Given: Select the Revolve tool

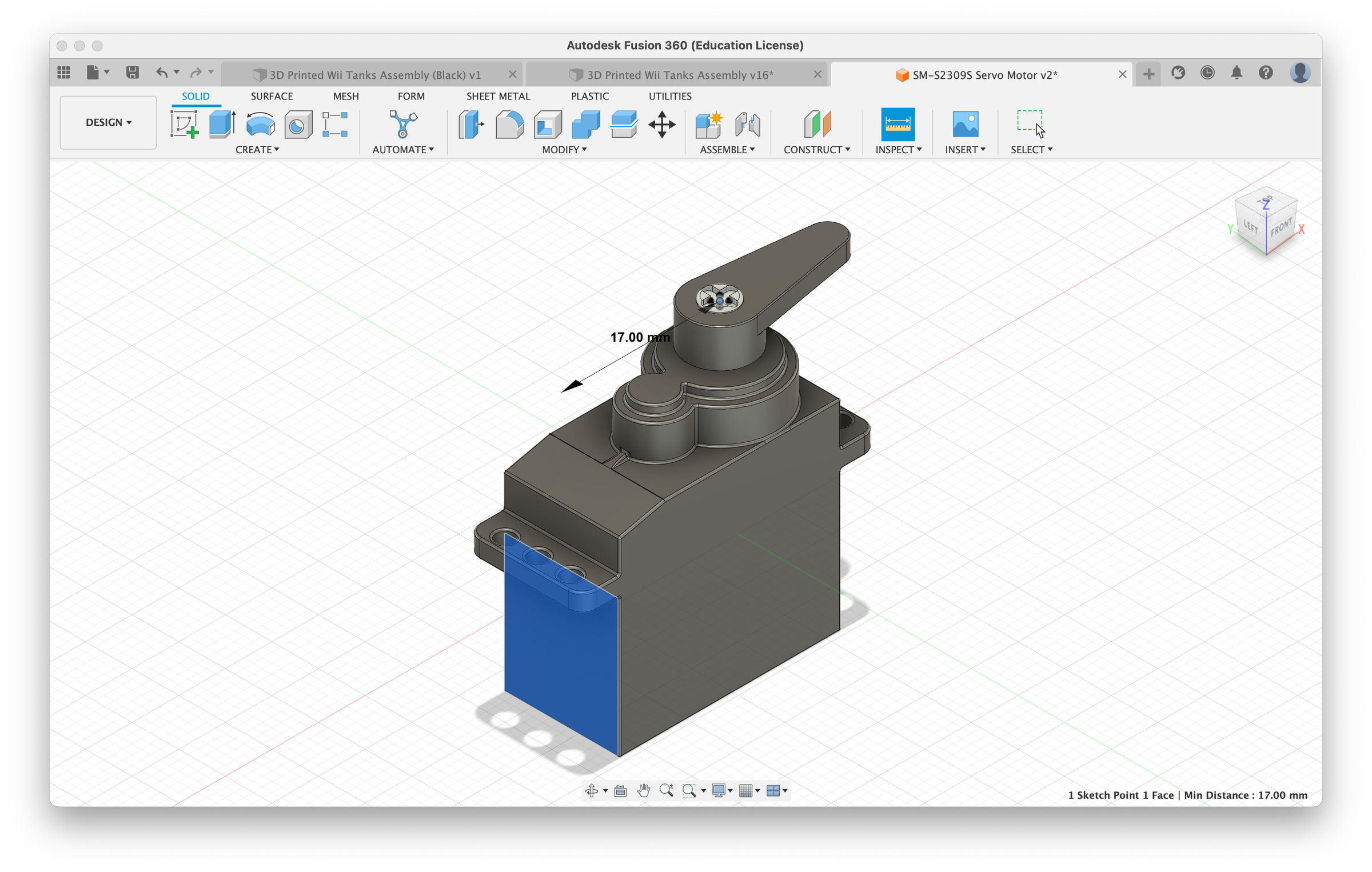Looking at the screenshot, I should 260,125.
